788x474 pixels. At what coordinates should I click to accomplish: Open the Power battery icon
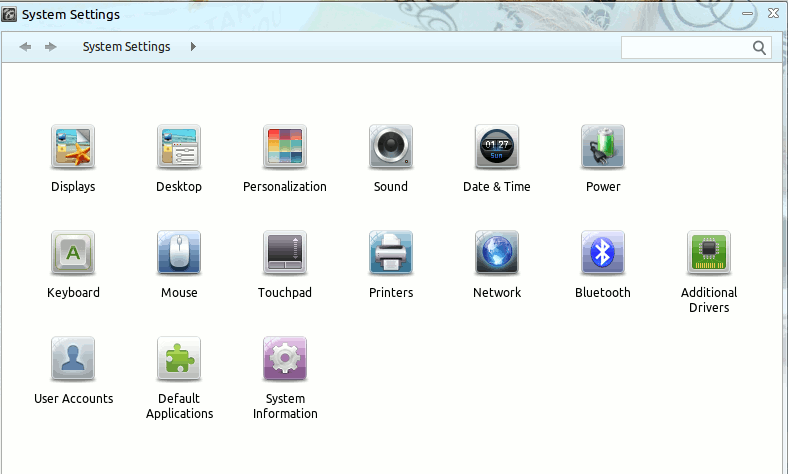coord(603,147)
